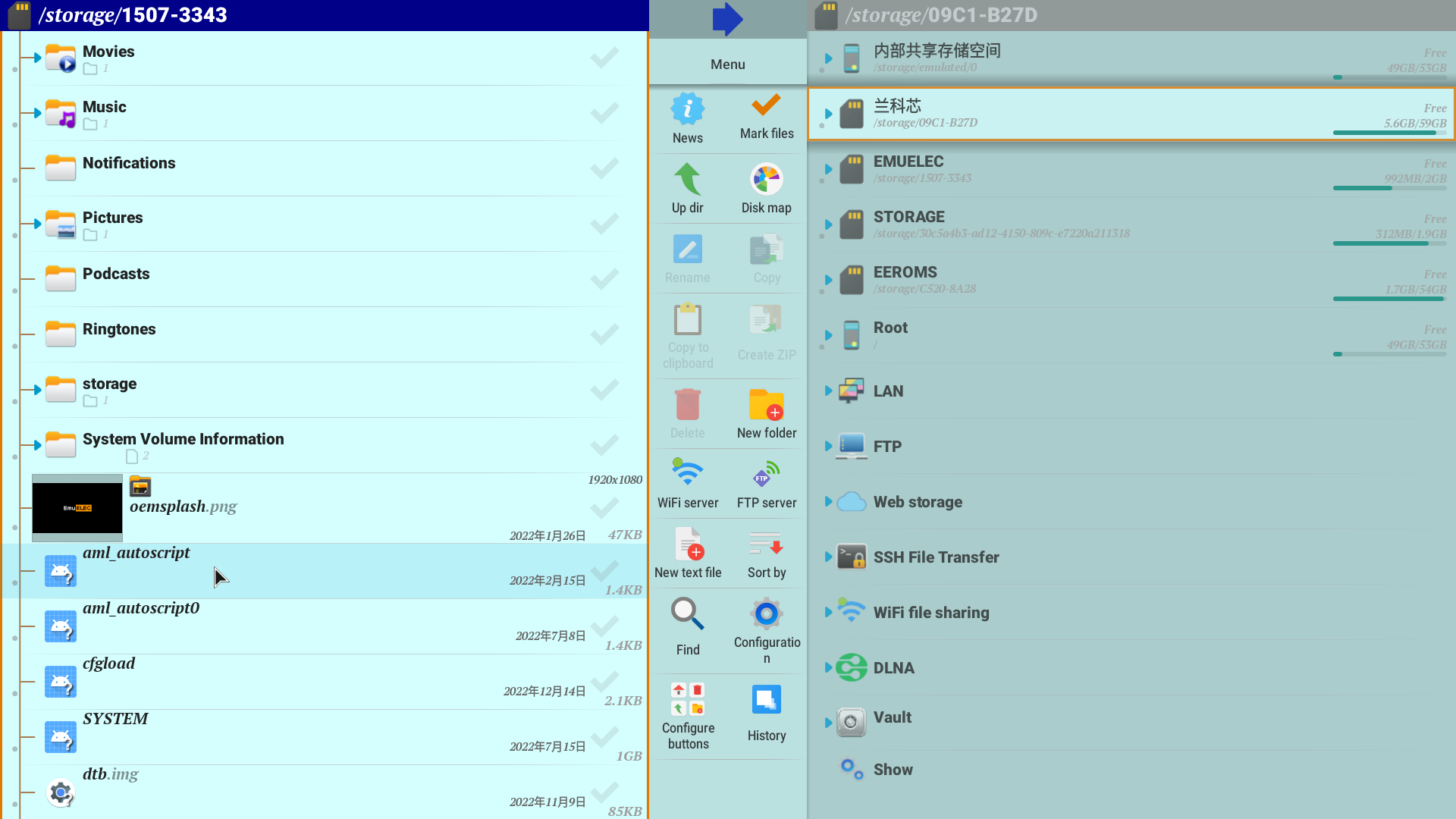Mark the Movies folder checkmark

click(x=604, y=58)
